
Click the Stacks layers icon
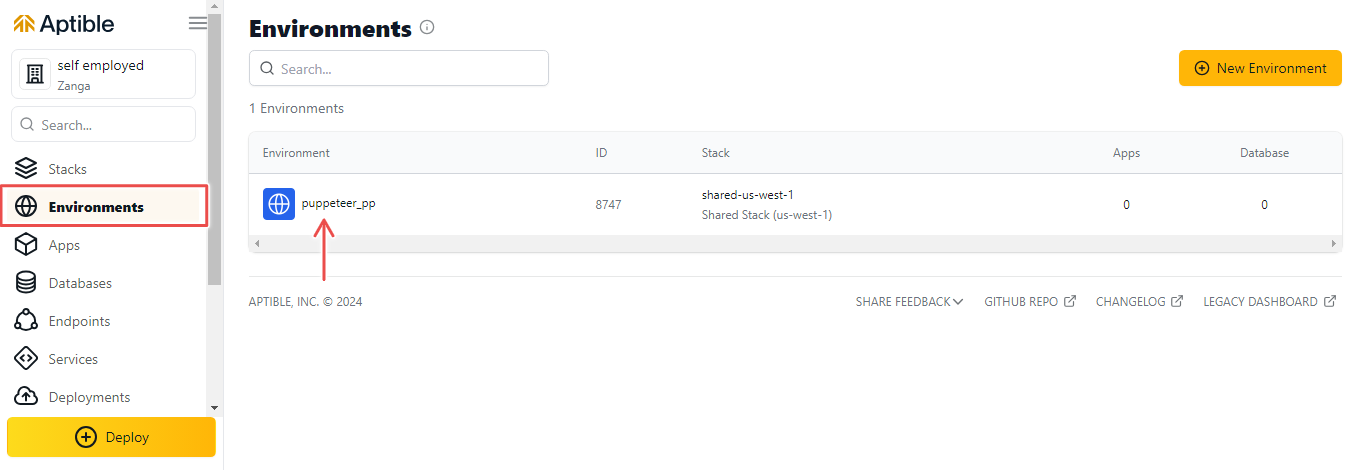pyautogui.click(x=27, y=169)
